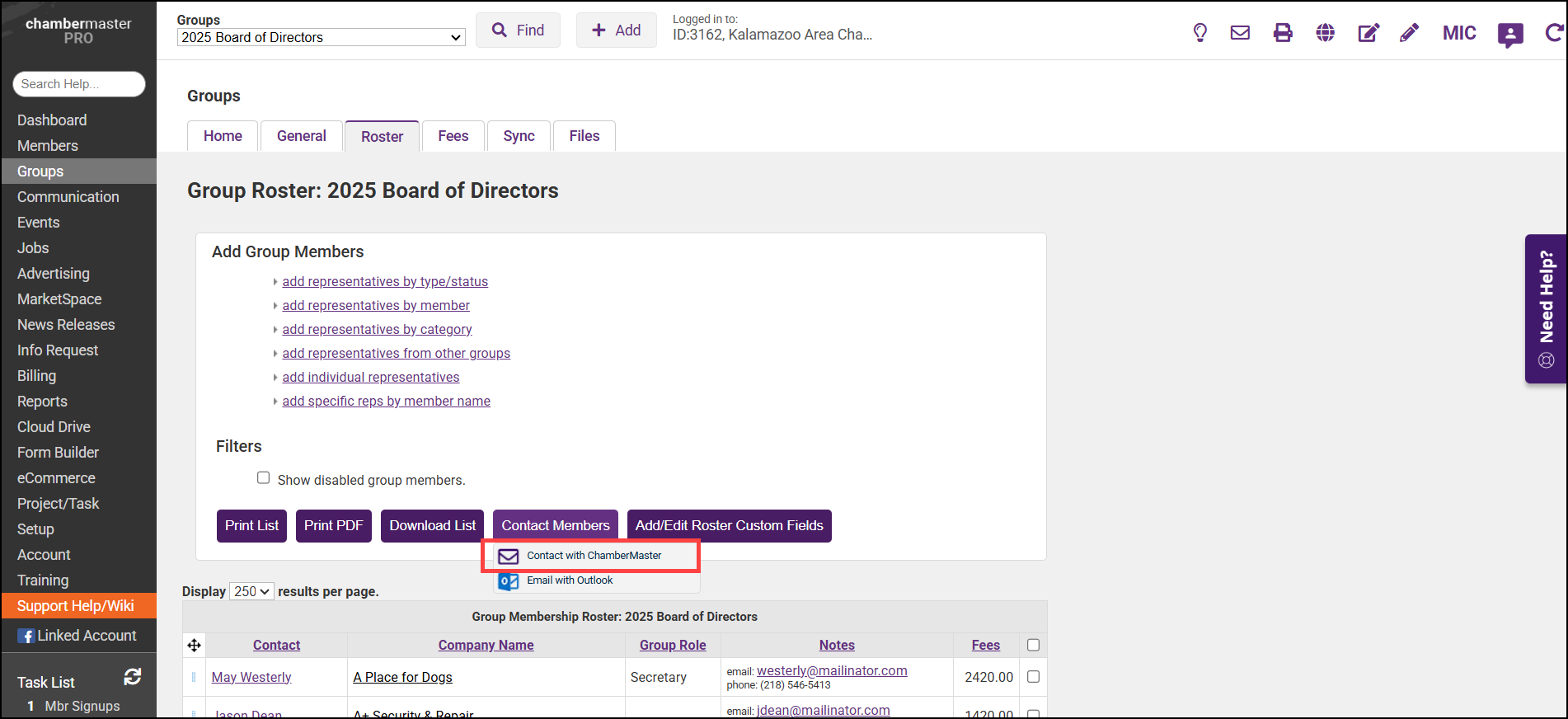Open the Need Help side panel tab
Screen dimensions: 1568x719
pyautogui.click(x=1546, y=308)
